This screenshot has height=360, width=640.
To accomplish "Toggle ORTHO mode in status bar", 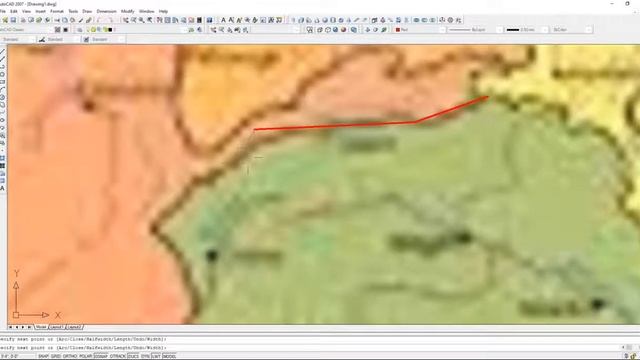I will tap(70, 356).
